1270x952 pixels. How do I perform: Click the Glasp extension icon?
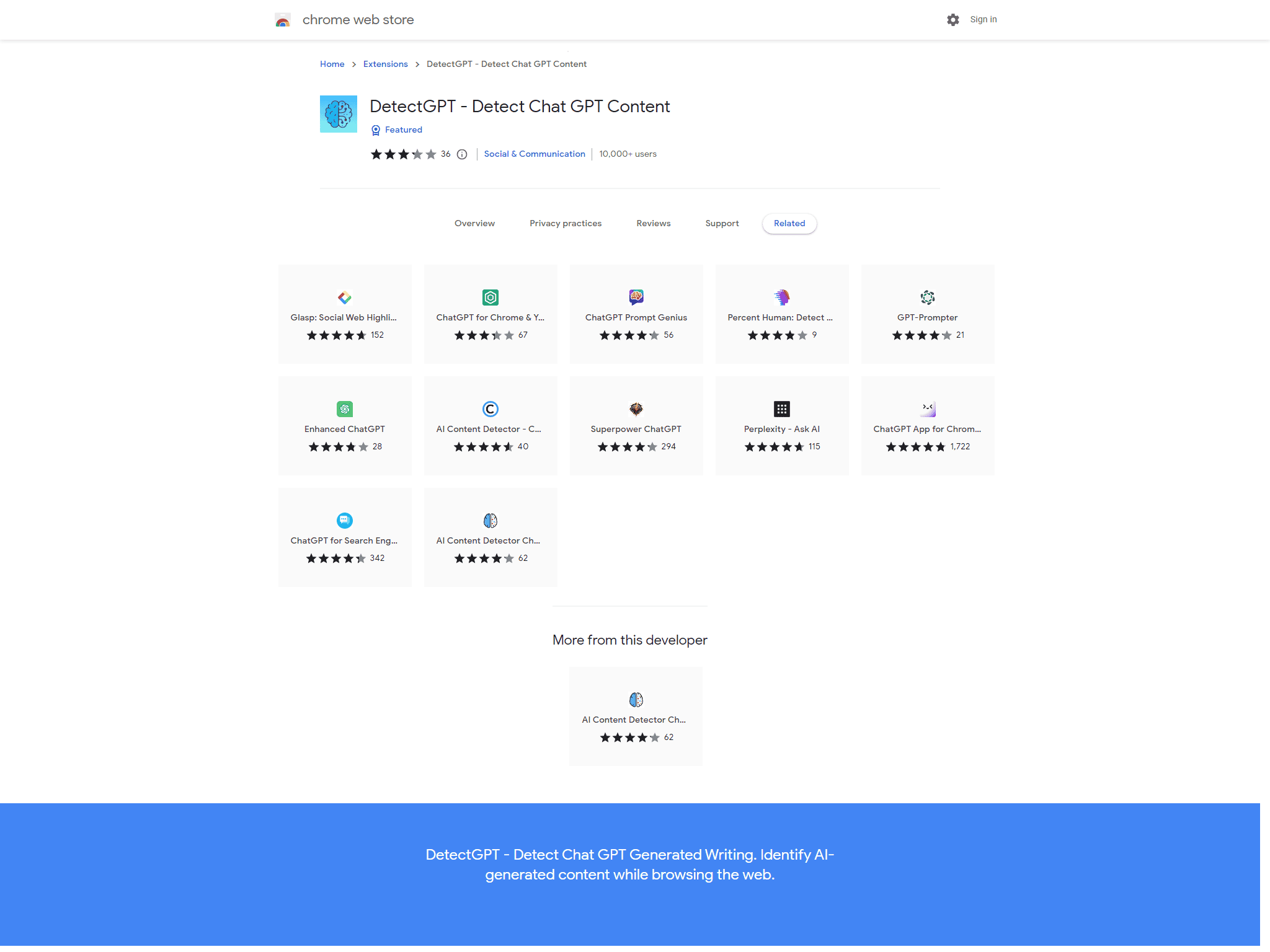[x=345, y=297]
